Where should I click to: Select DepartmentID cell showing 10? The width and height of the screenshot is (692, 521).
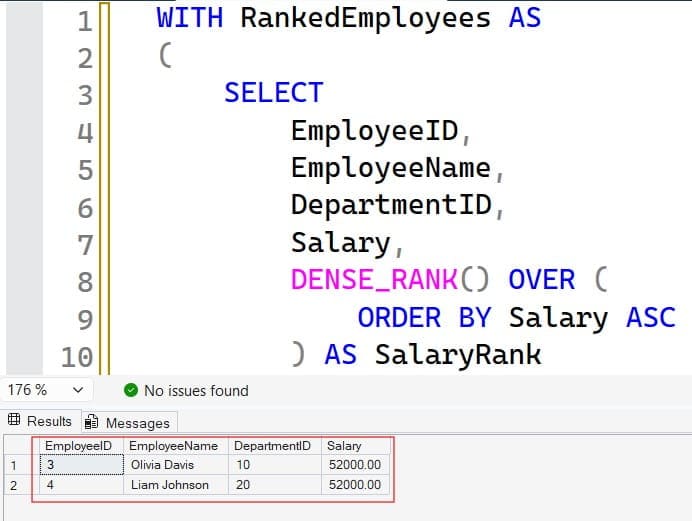(275, 465)
